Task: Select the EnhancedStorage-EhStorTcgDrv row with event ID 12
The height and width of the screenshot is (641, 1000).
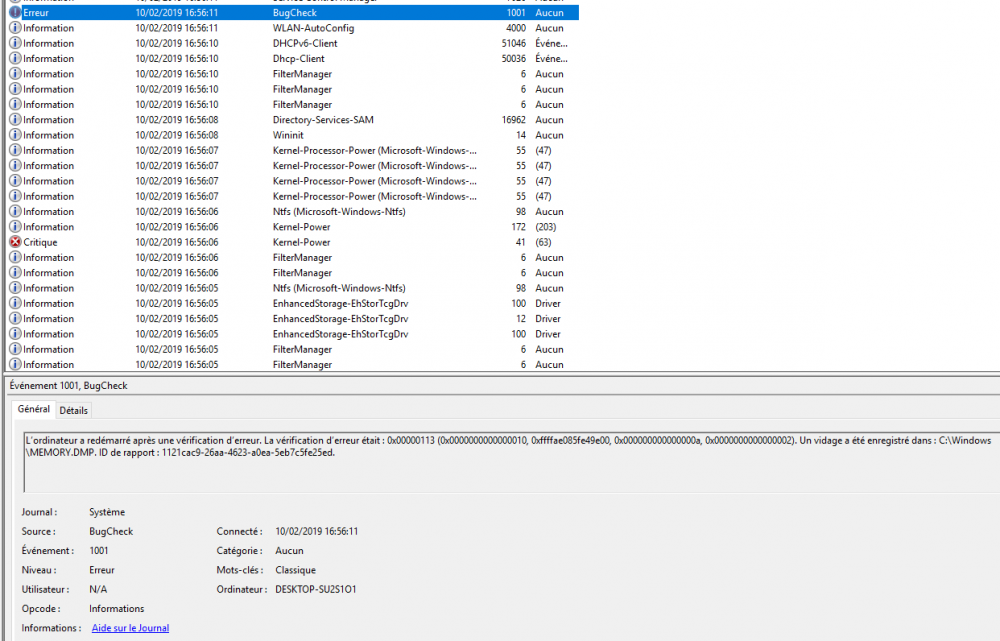Action: 340,319
